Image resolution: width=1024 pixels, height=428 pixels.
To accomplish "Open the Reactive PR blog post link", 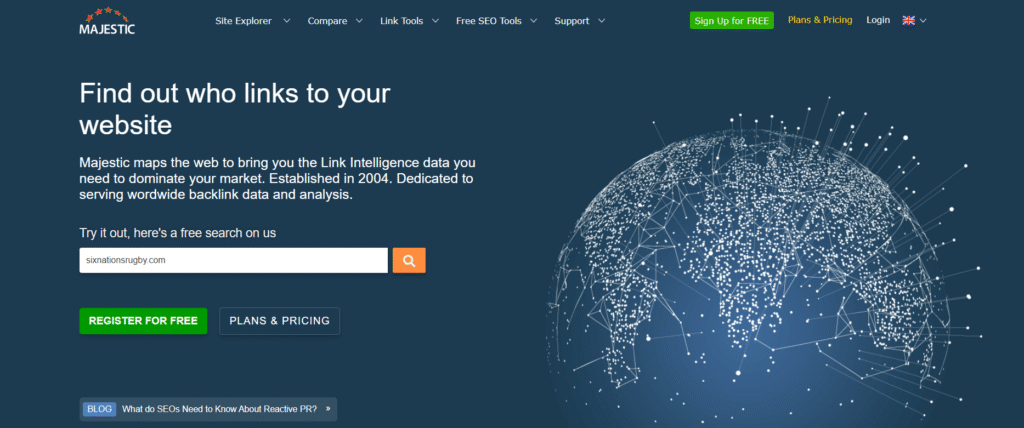I will [x=219, y=409].
